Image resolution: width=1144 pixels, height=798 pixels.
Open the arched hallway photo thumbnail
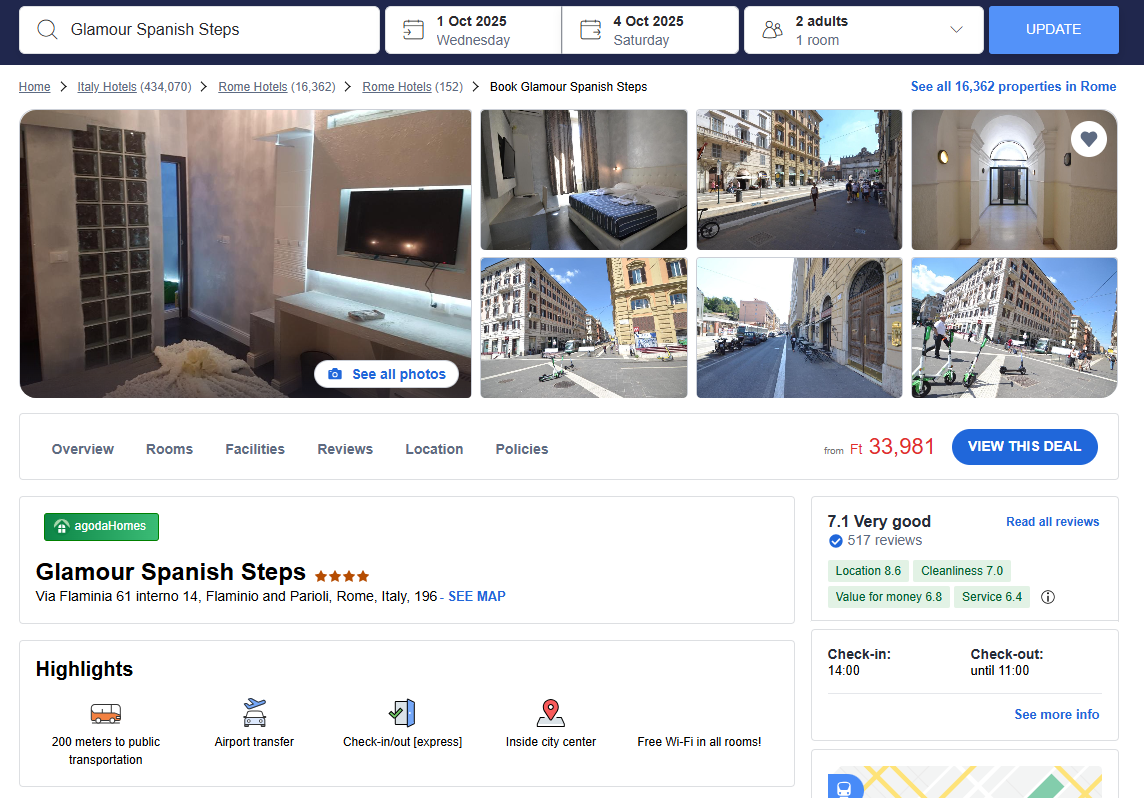click(x=1014, y=180)
